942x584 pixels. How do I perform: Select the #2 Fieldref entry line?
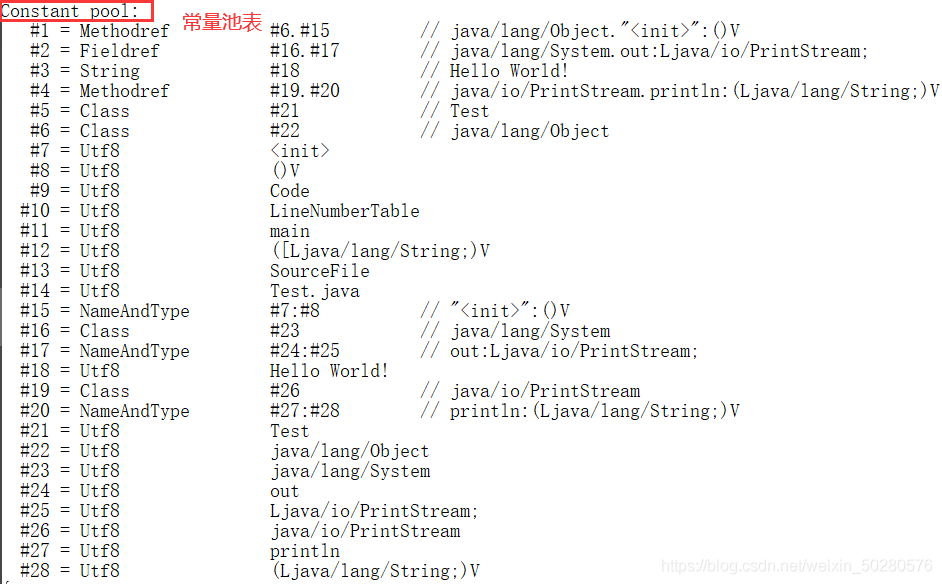[x=449, y=51]
